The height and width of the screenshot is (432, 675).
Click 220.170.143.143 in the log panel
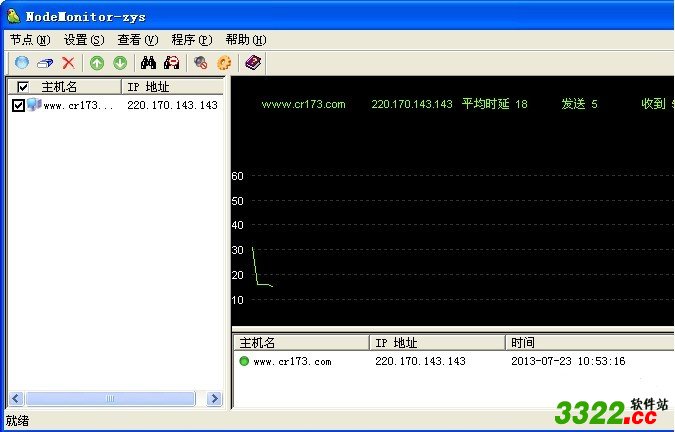(420, 361)
